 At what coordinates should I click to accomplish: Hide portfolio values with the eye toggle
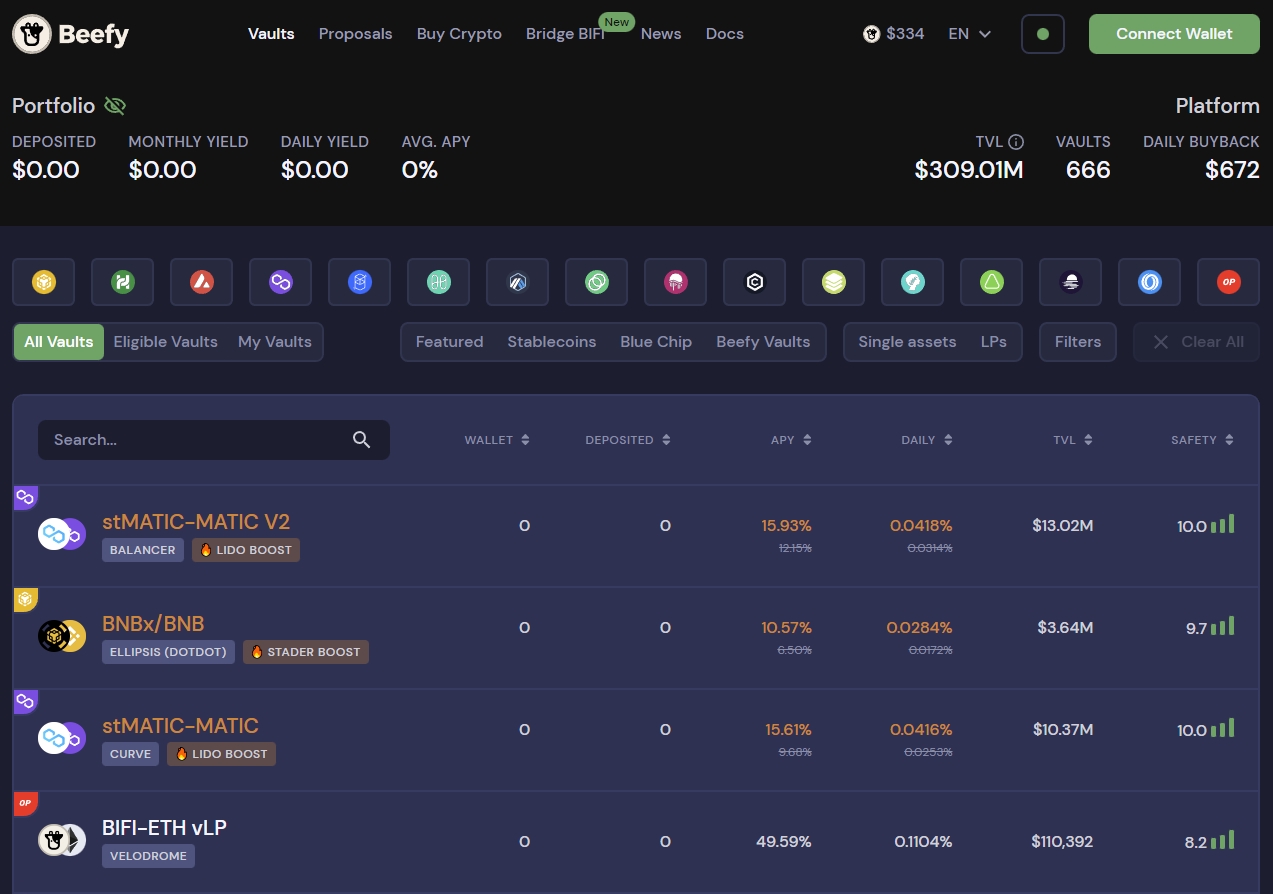[x=115, y=106]
